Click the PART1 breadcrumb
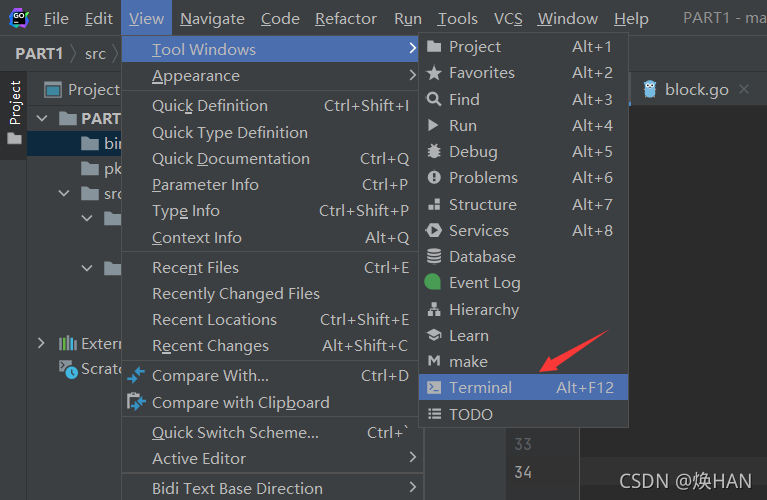The width and height of the screenshot is (767, 500). point(39,53)
